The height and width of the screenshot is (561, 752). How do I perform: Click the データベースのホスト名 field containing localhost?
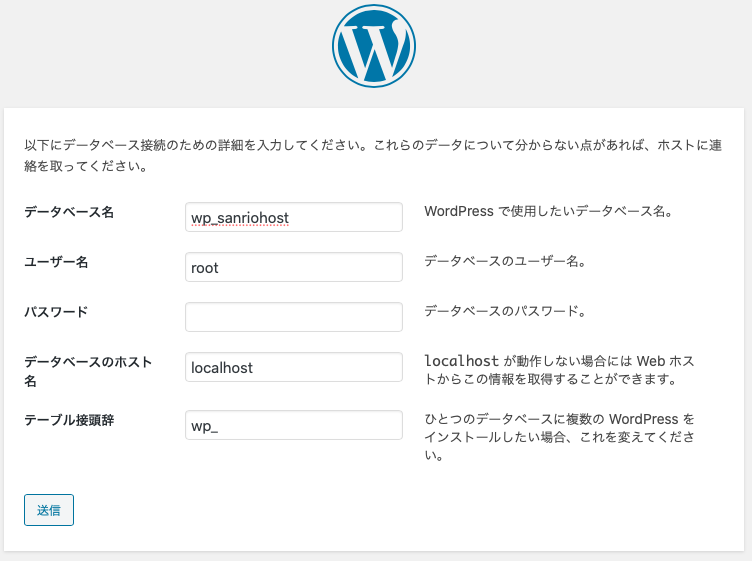coord(293,367)
